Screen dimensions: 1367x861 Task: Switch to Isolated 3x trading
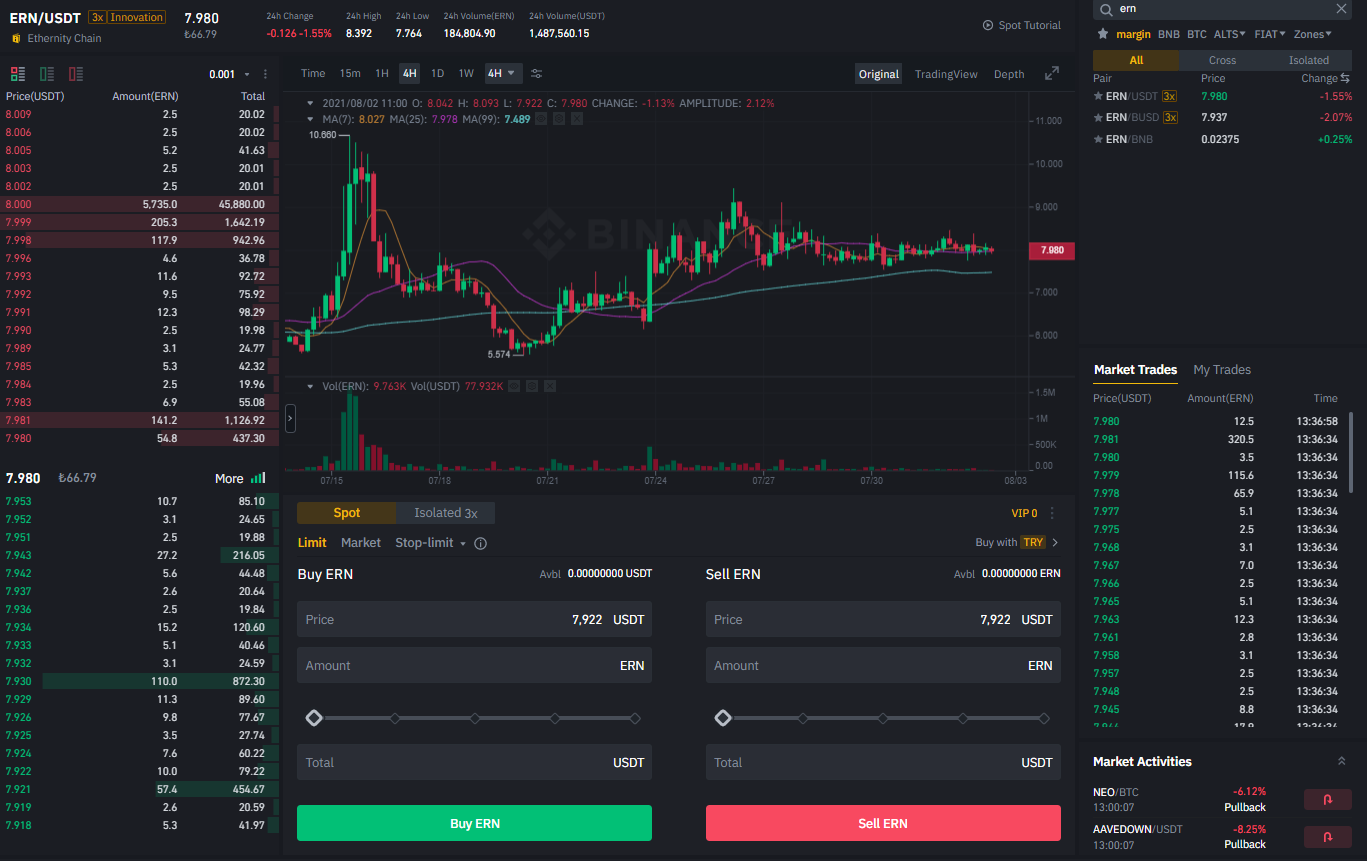pyautogui.click(x=446, y=513)
